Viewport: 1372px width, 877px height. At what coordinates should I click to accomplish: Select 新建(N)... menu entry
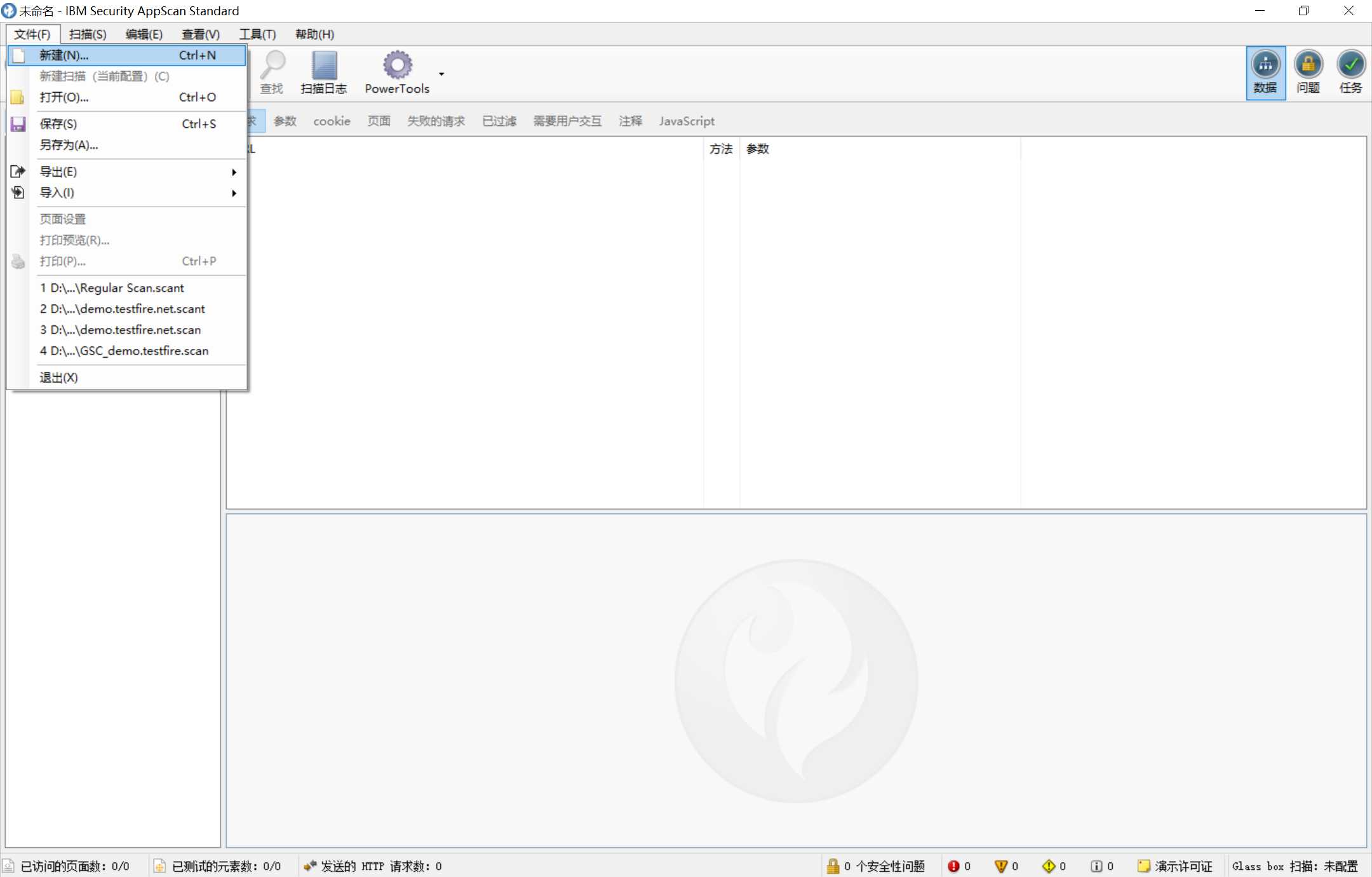coord(126,55)
